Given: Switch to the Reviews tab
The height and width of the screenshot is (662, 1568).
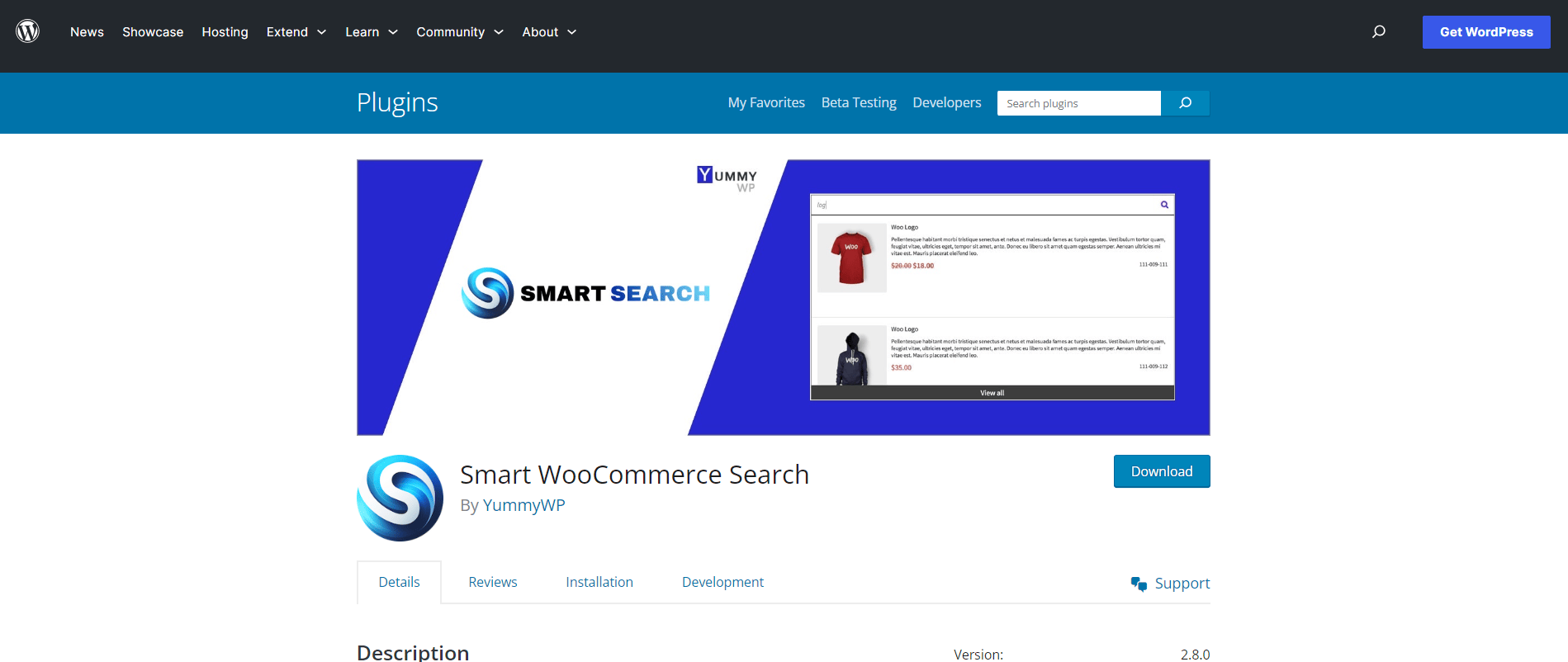Looking at the screenshot, I should pyautogui.click(x=493, y=582).
